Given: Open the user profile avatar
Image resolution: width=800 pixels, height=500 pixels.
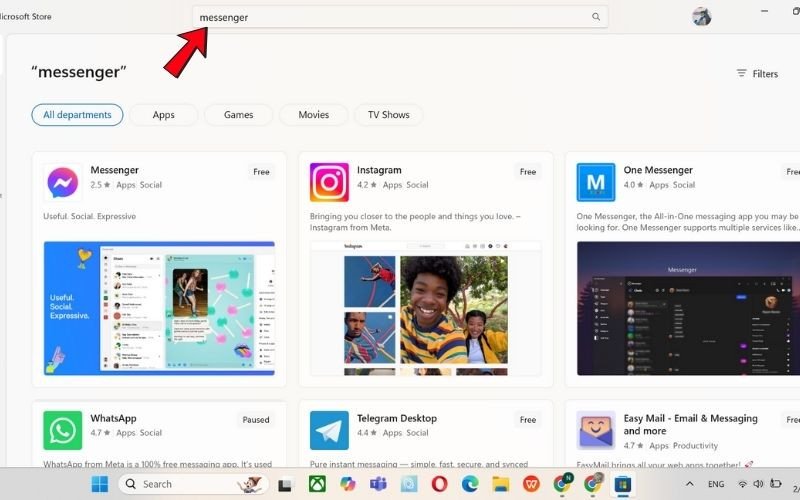Looking at the screenshot, I should coord(702,17).
